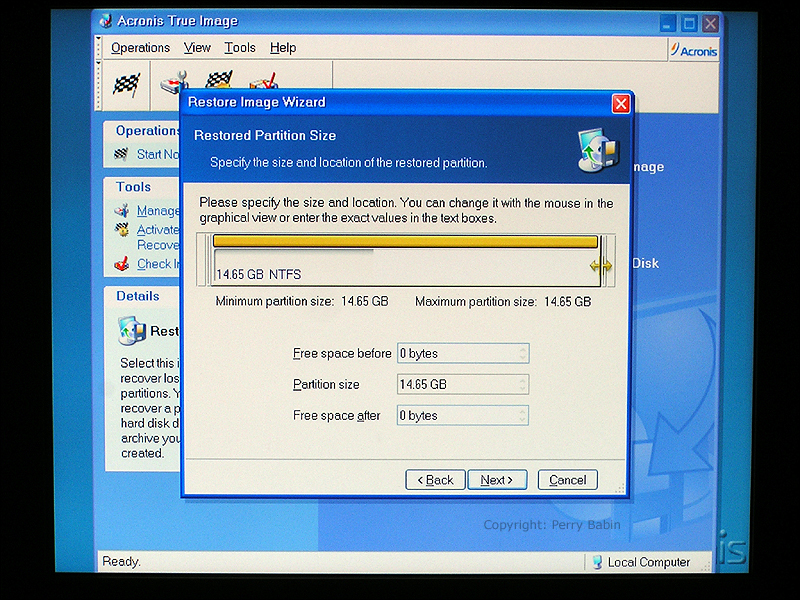Click the "Minimum partition size:" text
Image resolution: width=800 pixels, height=600 pixels.
click(x=274, y=302)
